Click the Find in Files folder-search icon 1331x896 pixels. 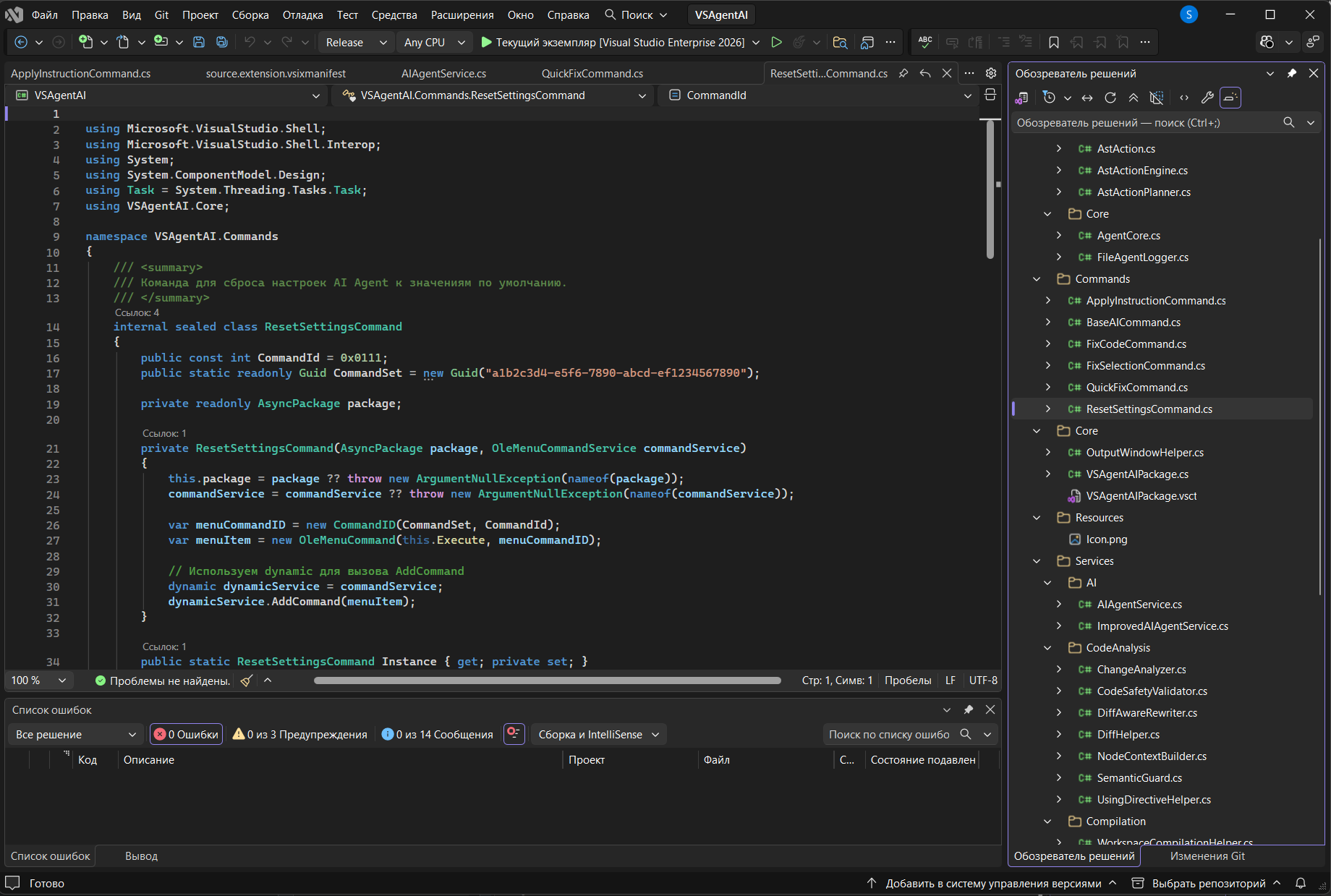click(x=840, y=42)
